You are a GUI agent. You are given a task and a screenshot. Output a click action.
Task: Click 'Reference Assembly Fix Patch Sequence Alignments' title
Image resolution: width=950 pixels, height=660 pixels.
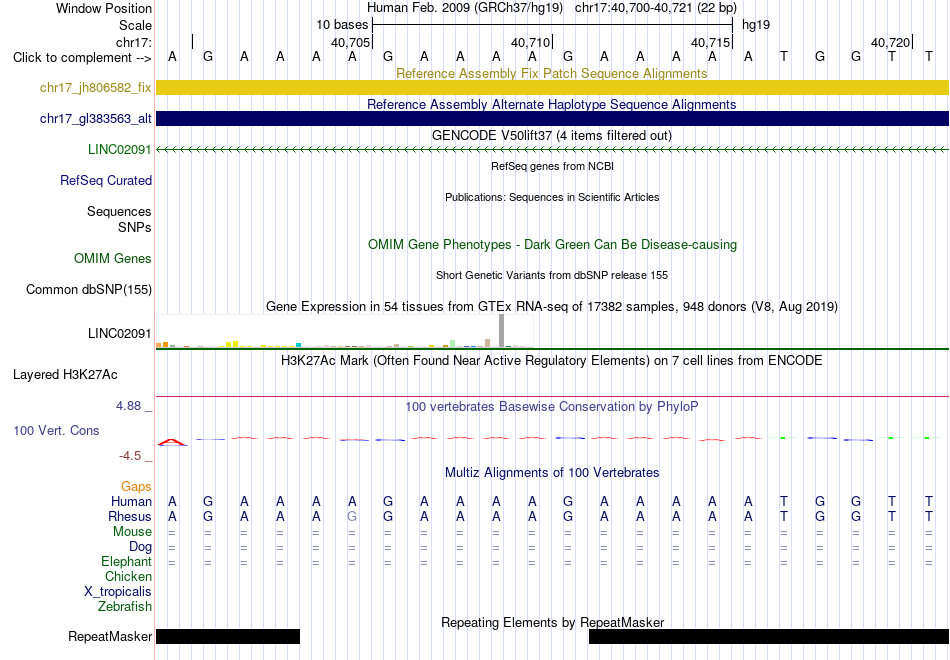552,73
